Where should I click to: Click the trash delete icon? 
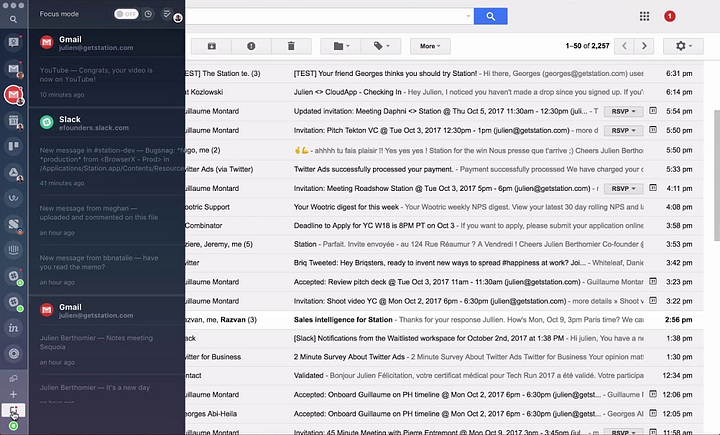tap(290, 46)
